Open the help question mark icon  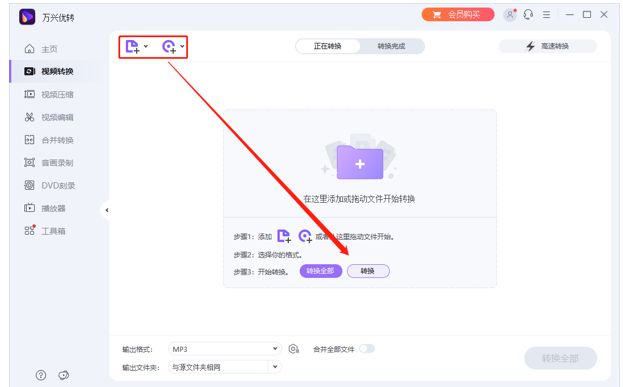(x=41, y=375)
